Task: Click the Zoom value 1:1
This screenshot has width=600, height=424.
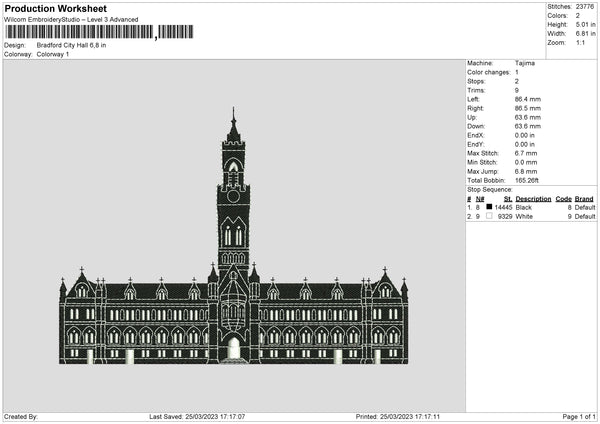Action: click(x=580, y=42)
